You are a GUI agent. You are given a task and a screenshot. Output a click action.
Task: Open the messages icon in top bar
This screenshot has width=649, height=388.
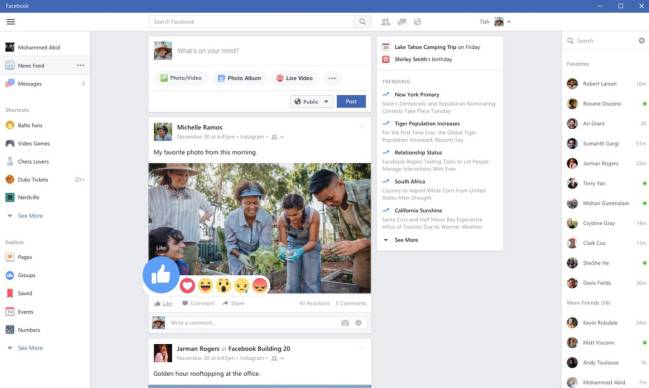click(x=401, y=22)
